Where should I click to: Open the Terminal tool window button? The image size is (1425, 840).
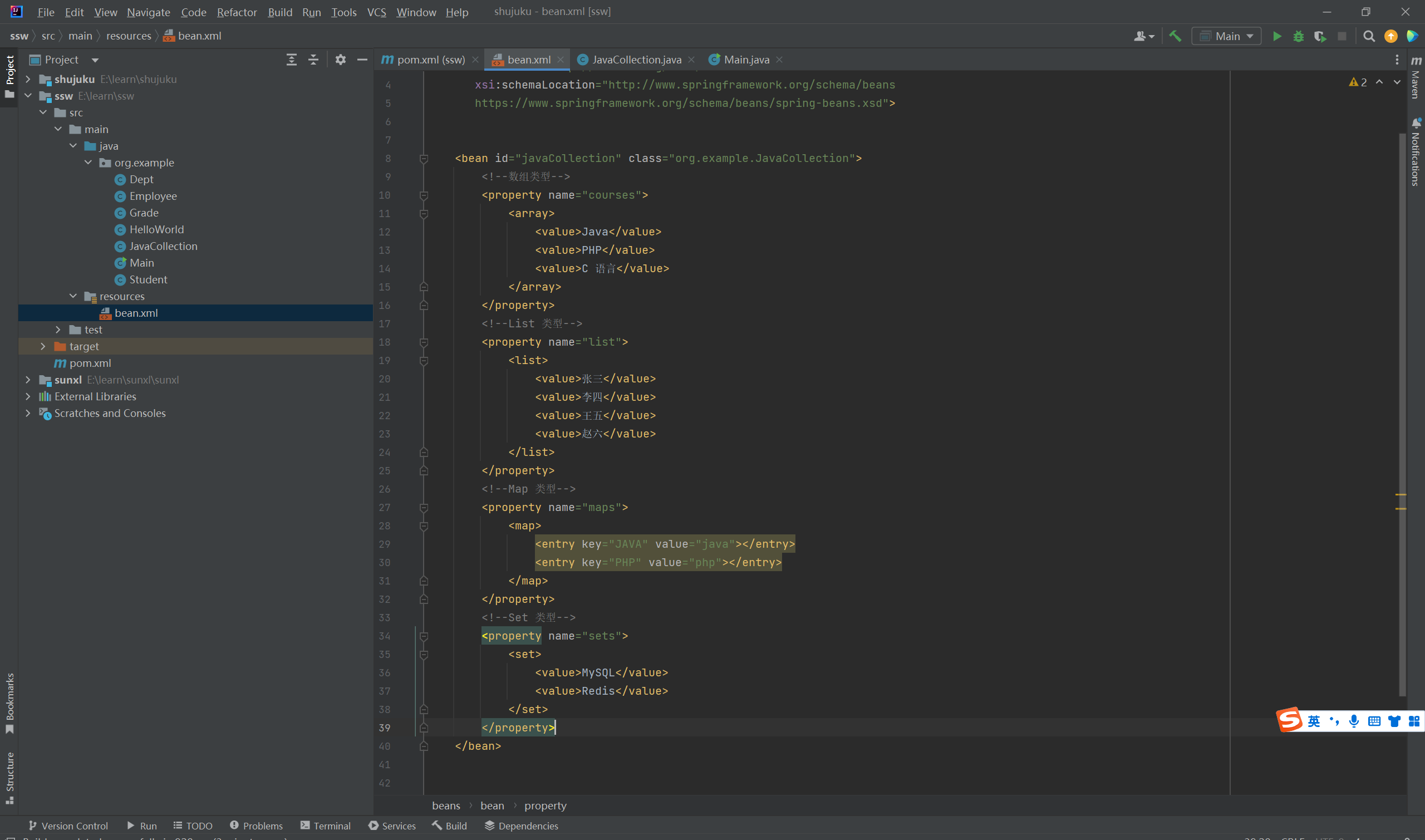pos(326,826)
